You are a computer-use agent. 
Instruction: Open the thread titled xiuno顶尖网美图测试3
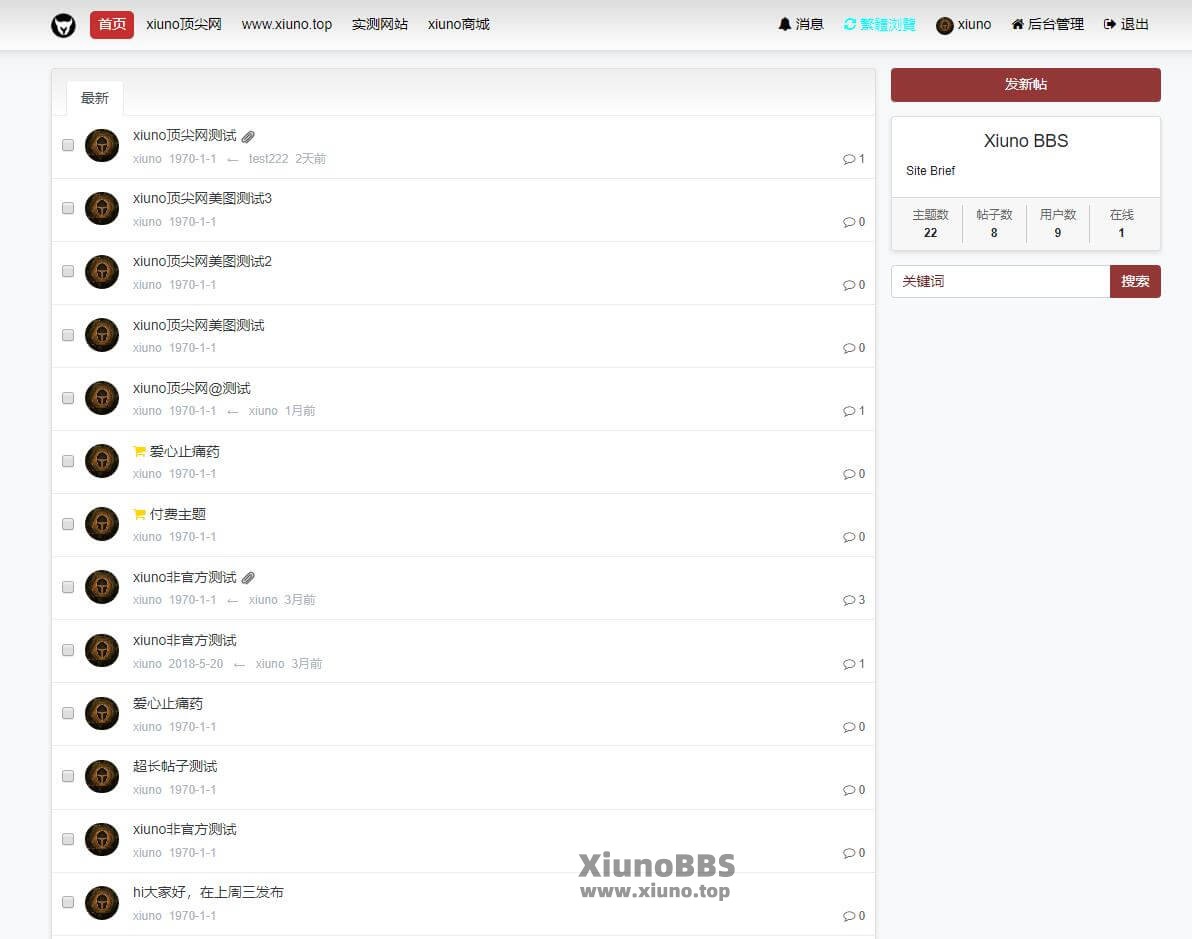click(x=202, y=198)
